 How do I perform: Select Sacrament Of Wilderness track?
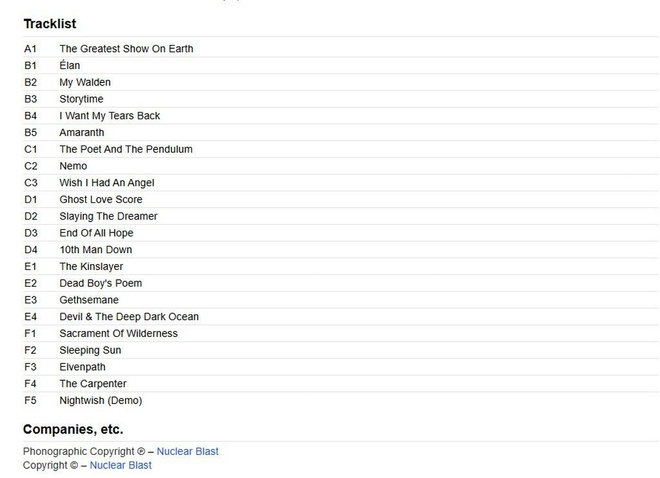coord(118,334)
